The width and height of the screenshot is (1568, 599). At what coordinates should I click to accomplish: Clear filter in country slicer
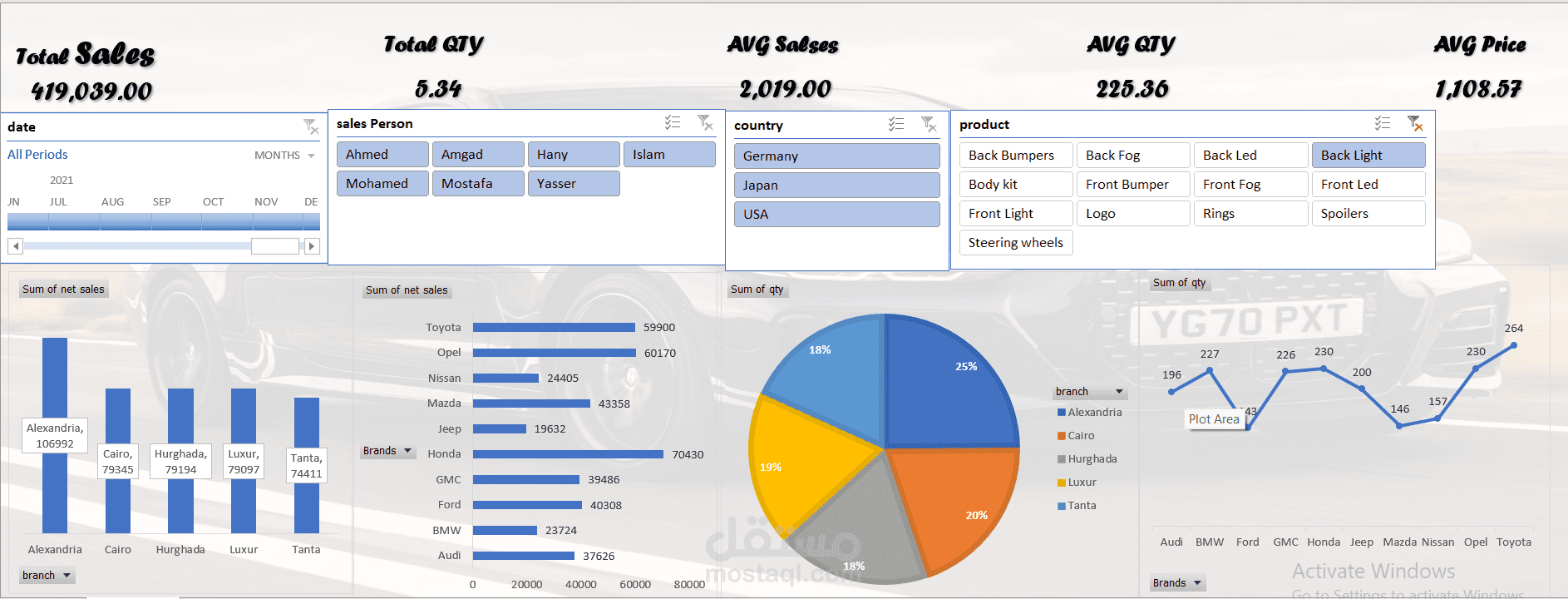[x=929, y=125]
